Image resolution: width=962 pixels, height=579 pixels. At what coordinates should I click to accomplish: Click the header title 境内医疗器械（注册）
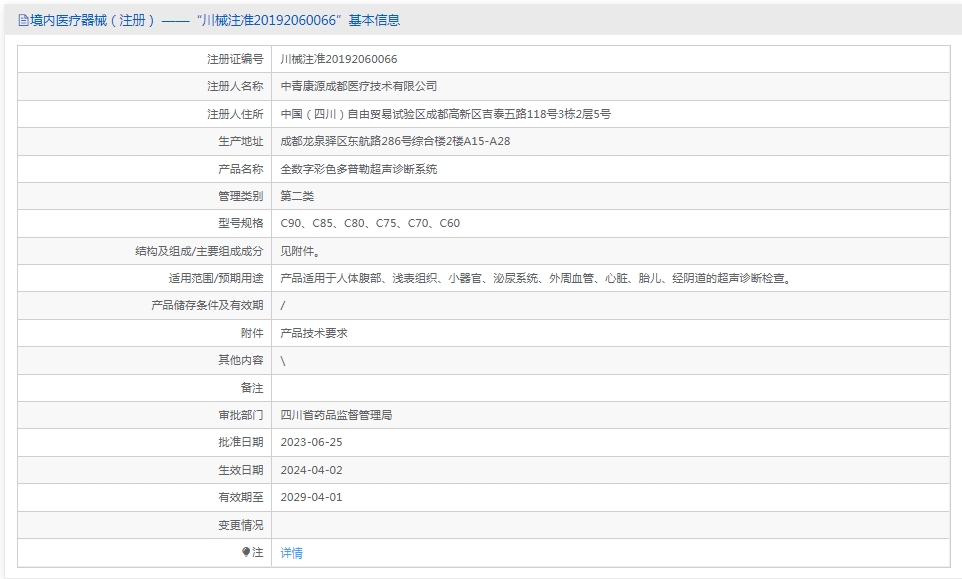[93, 20]
